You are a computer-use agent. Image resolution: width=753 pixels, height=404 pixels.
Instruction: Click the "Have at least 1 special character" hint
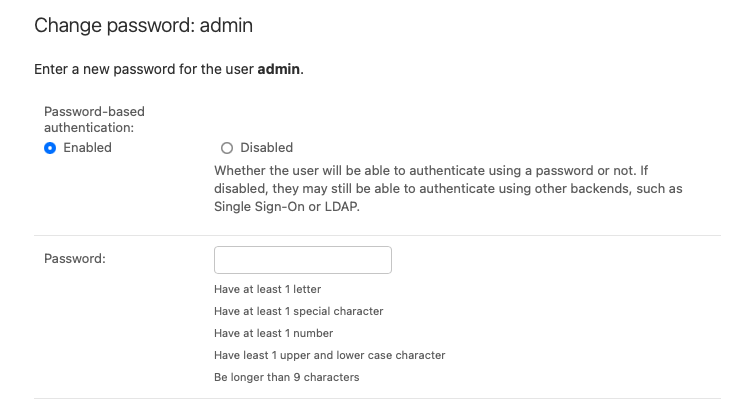[298, 311]
